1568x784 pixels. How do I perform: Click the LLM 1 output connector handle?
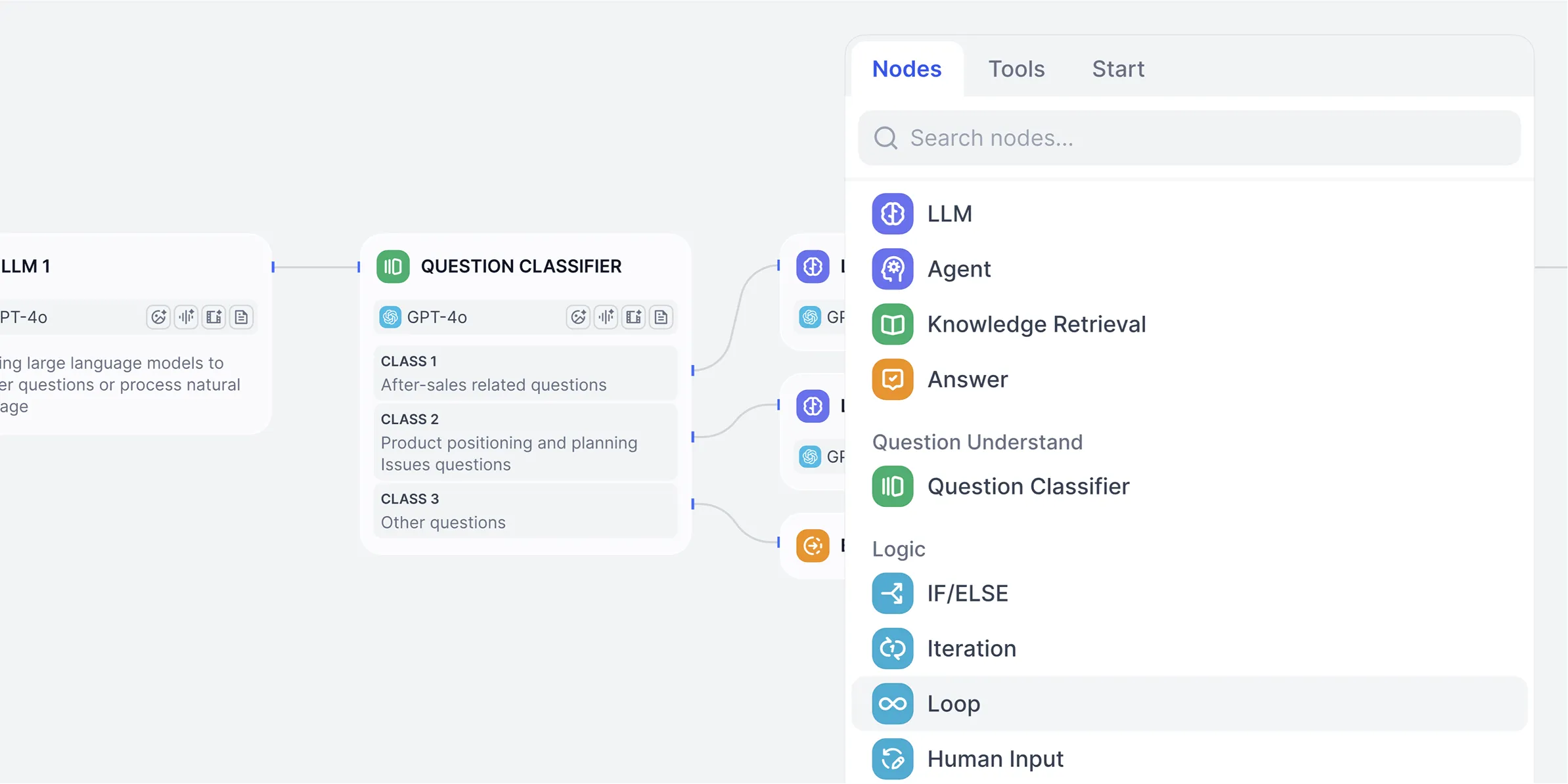tap(273, 267)
